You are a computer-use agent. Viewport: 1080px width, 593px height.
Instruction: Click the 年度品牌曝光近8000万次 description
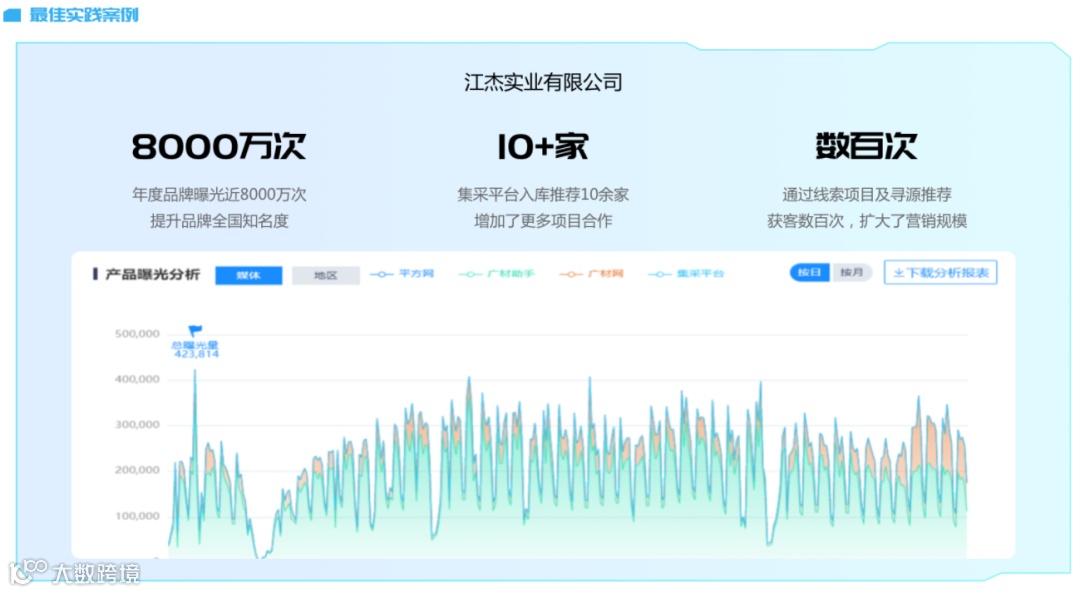[219, 195]
